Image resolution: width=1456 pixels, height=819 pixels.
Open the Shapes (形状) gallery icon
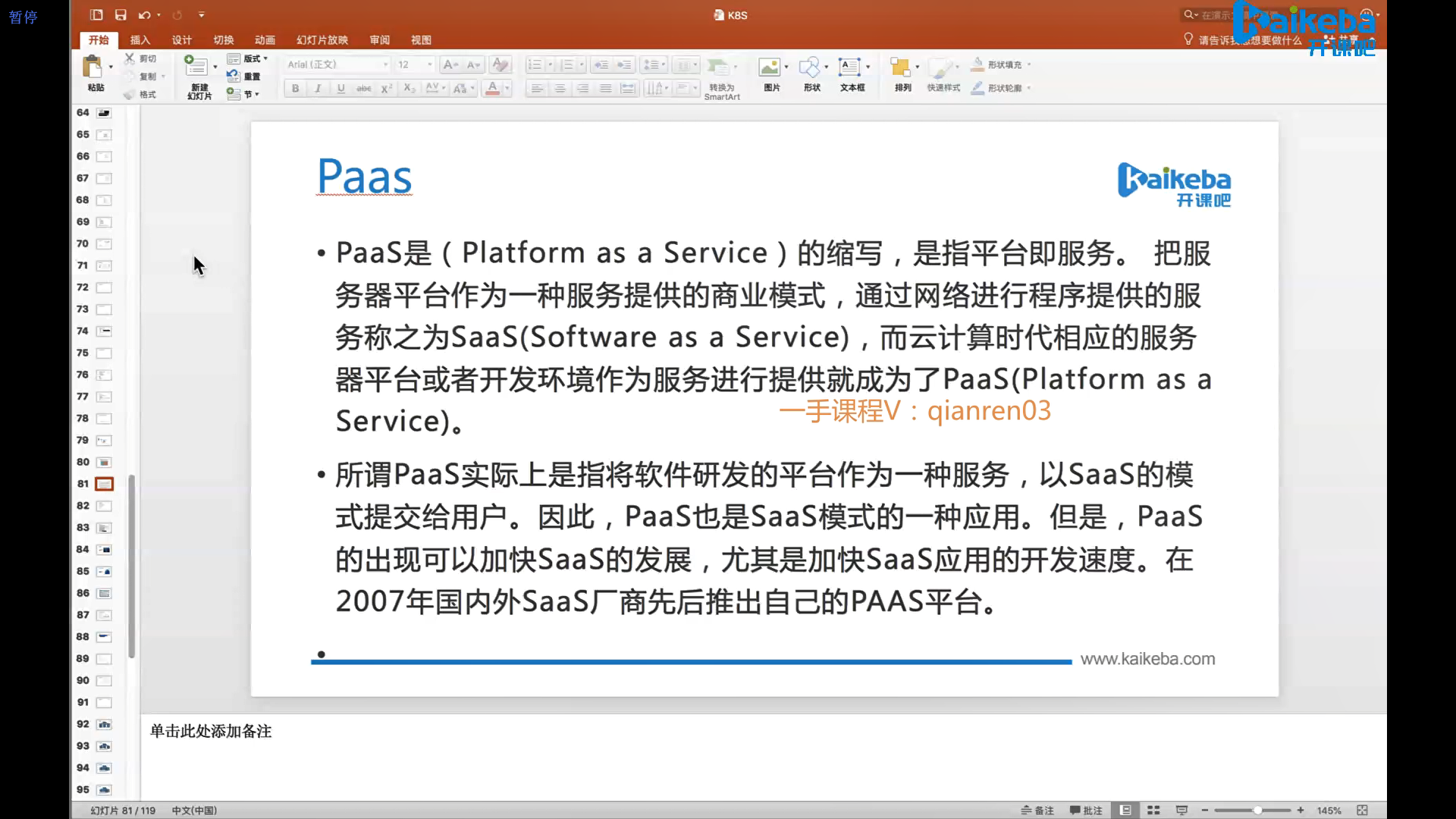pos(809,67)
